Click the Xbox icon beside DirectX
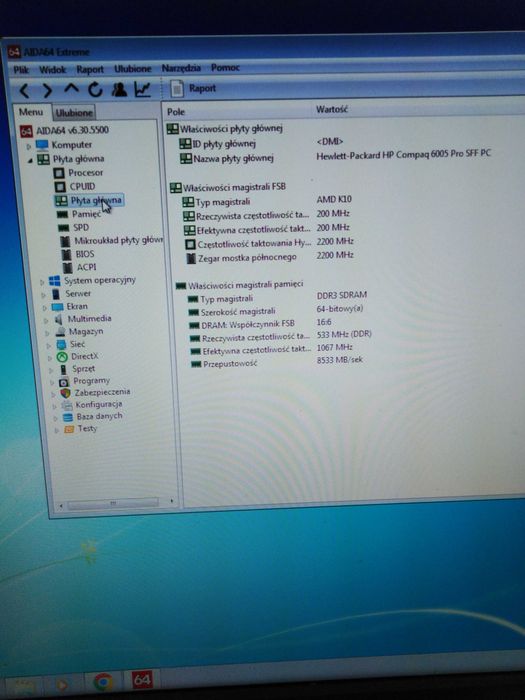This screenshot has width=525, height=700. pos(62,356)
